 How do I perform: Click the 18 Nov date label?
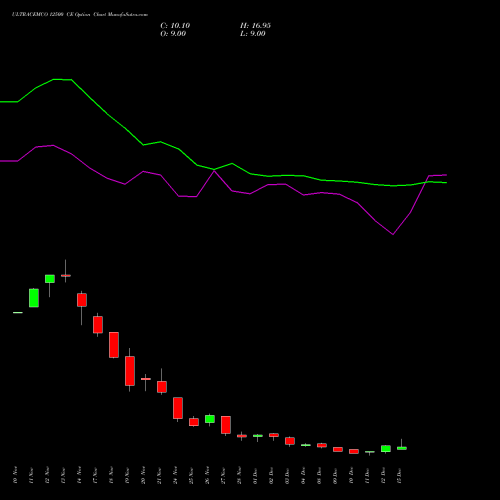click(111, 475)
